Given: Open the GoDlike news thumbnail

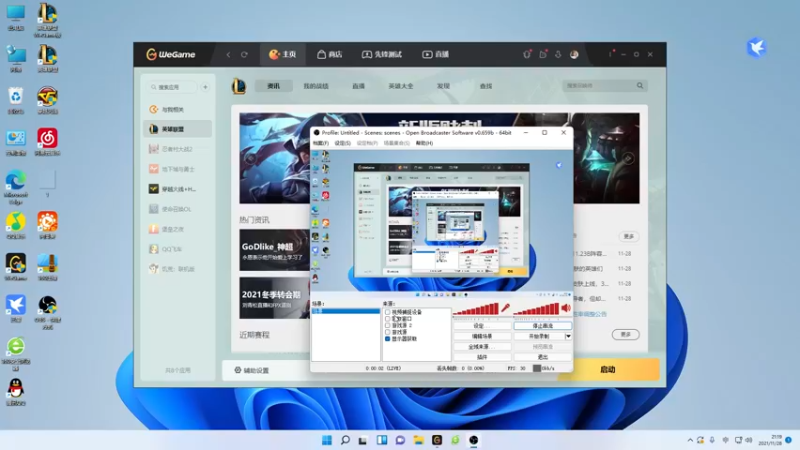Looking at the screenshot, I should pos(274,250).
